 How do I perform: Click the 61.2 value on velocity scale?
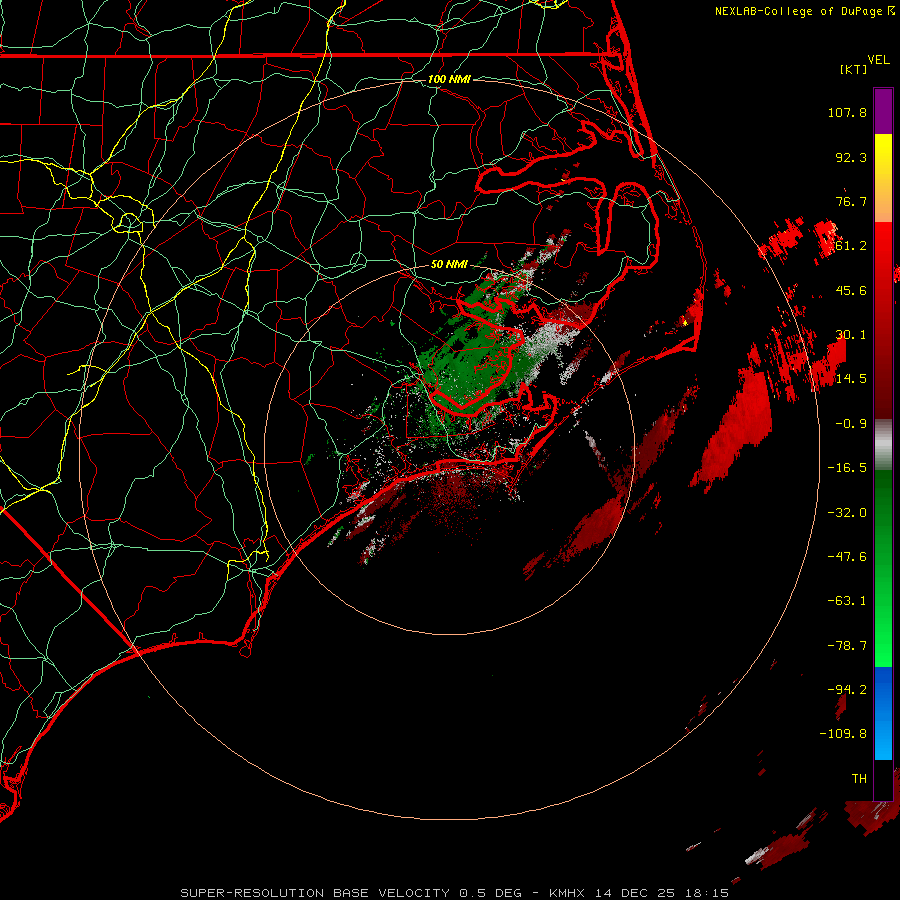click(x=851, y=246)
